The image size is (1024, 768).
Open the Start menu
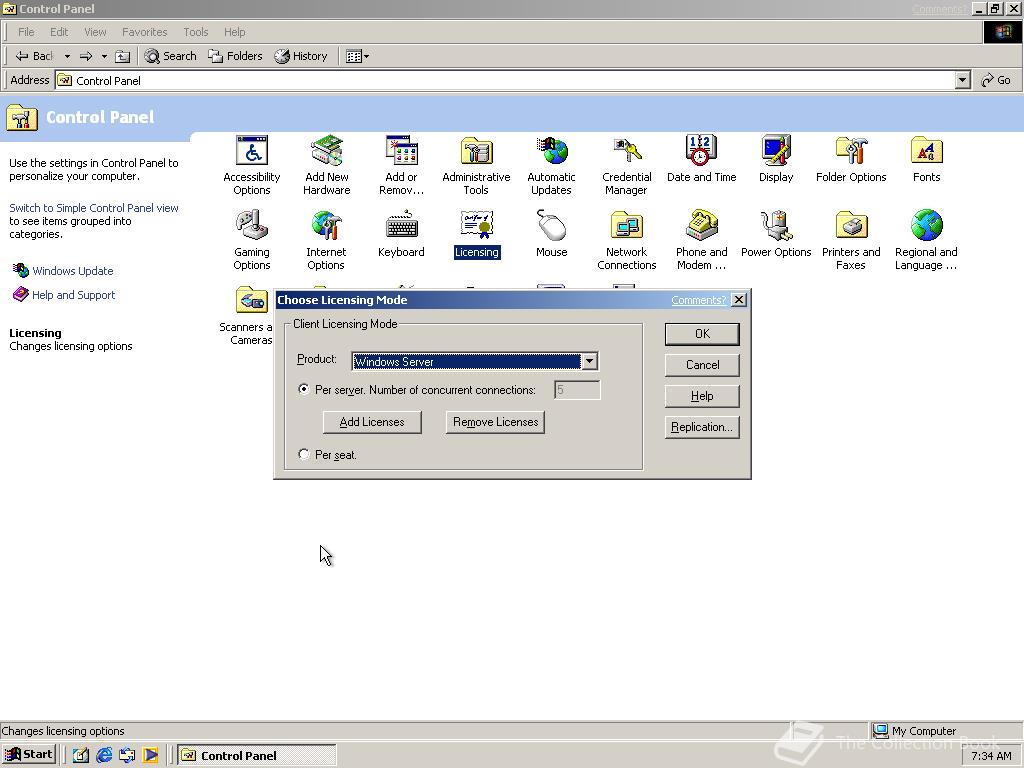(28, 754)
